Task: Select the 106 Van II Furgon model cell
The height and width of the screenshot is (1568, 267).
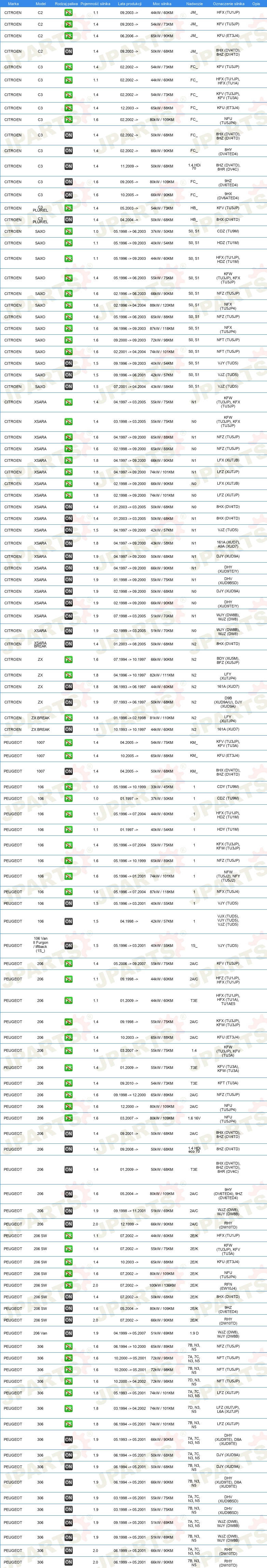Action: (40, 944)
